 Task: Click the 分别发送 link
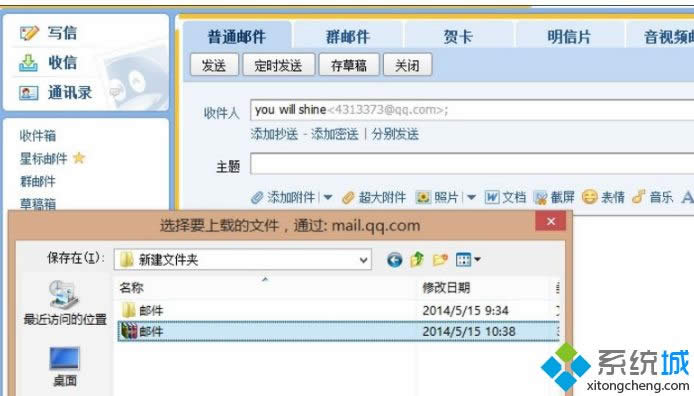point(395,134)
